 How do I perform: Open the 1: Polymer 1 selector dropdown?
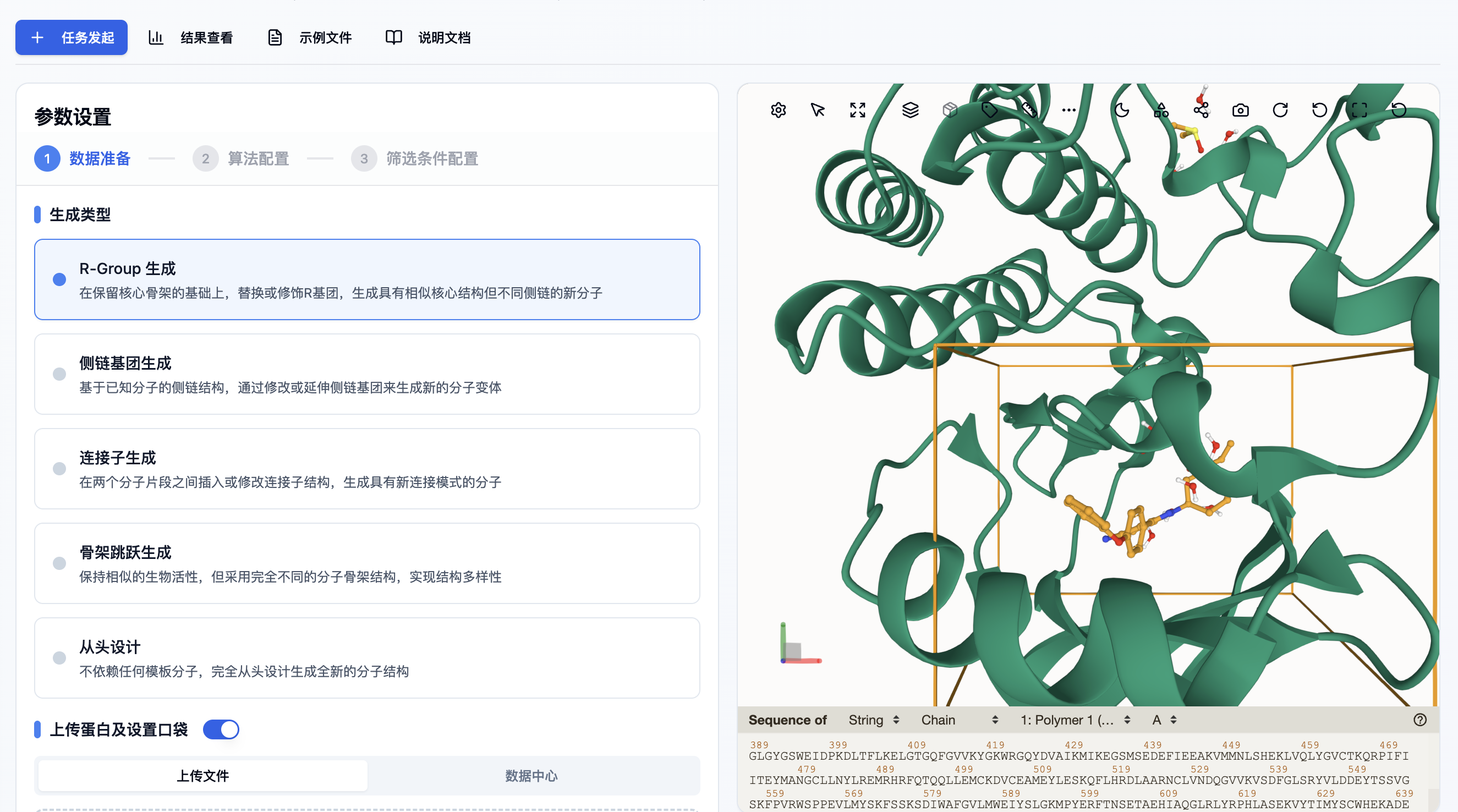(1075, 719)
